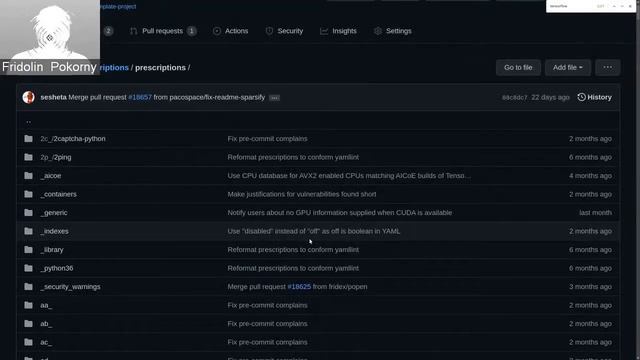Open the Settings tab

393,31
